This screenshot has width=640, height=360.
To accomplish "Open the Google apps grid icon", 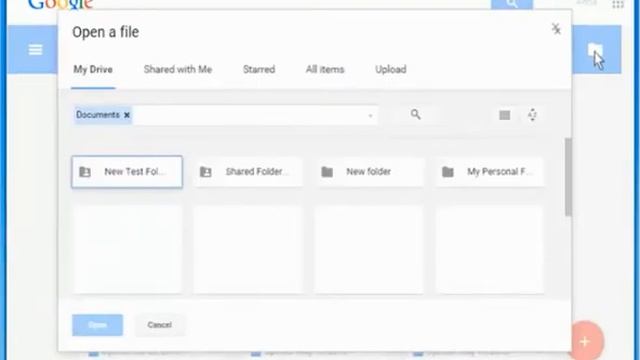I will pyautogui.click(x=618, y=4).
